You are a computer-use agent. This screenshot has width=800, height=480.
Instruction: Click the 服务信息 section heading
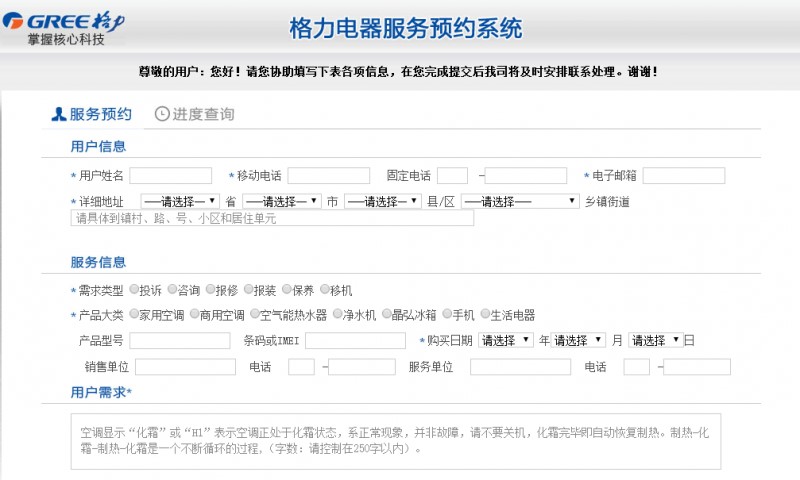click(98, 262)
